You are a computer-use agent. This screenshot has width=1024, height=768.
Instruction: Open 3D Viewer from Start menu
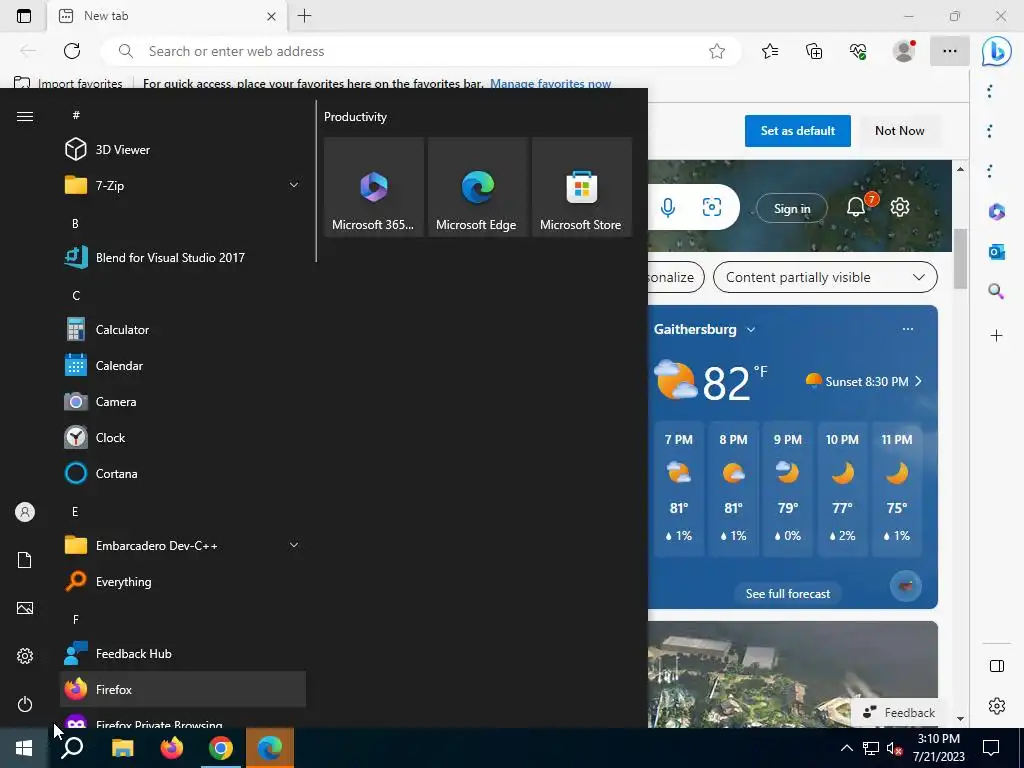183,150
